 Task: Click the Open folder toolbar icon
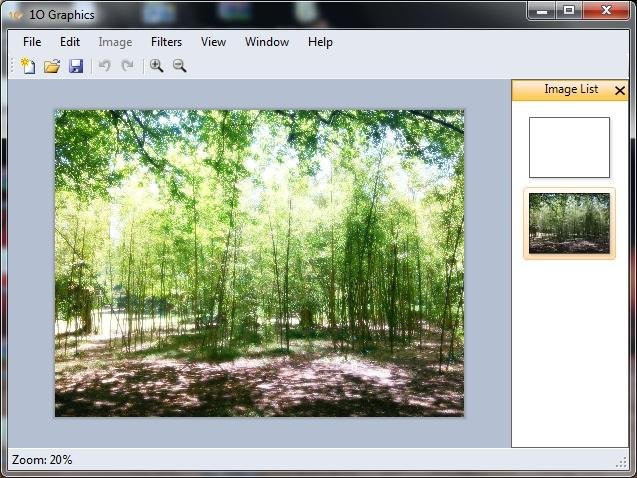(52, 66)
